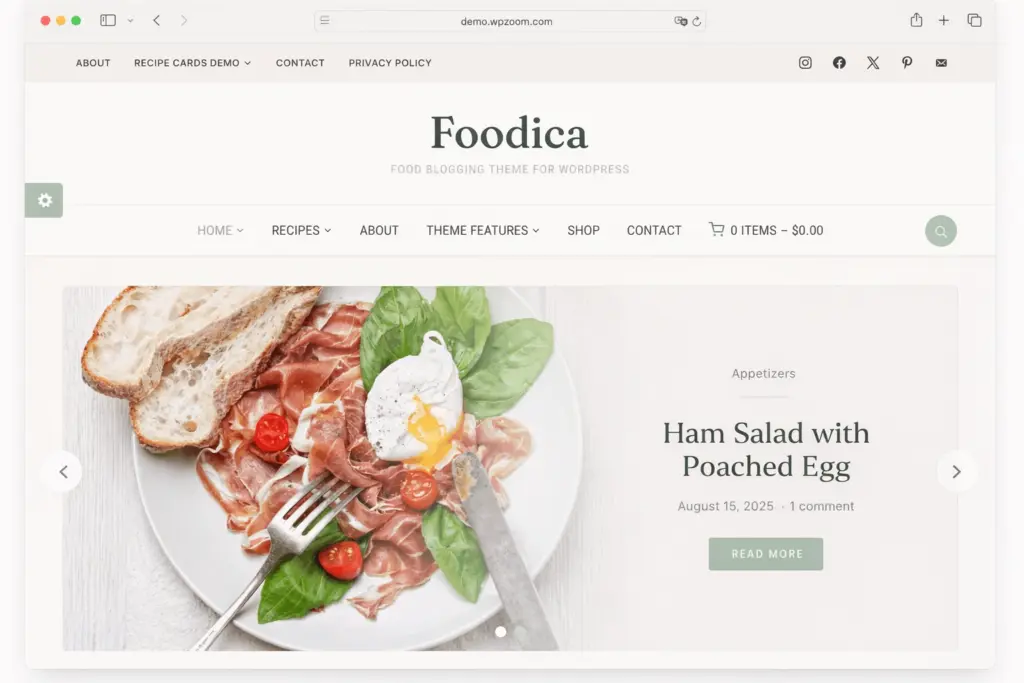The width and height of the screenshot is (1024, 683).
Task: Click the Read More button
Action: 766,554
